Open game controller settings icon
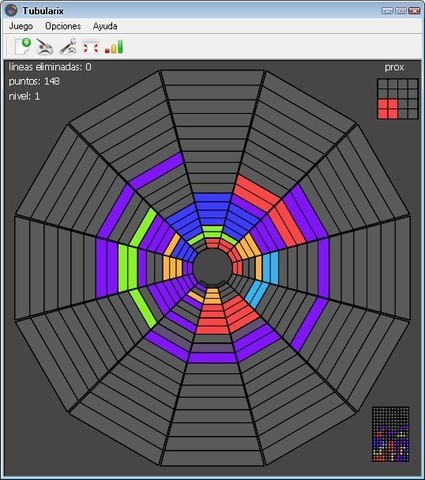The width and height of the screenshot is (425, 480). pyautogui.click(x=45, y=47)
